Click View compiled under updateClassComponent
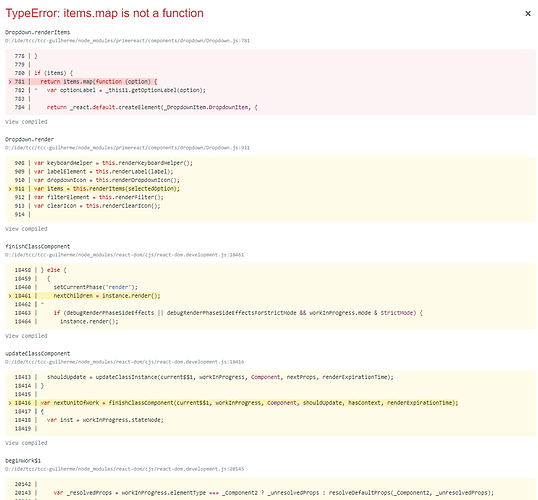This screenshot has height=500, width=538. tap(26, 443)
